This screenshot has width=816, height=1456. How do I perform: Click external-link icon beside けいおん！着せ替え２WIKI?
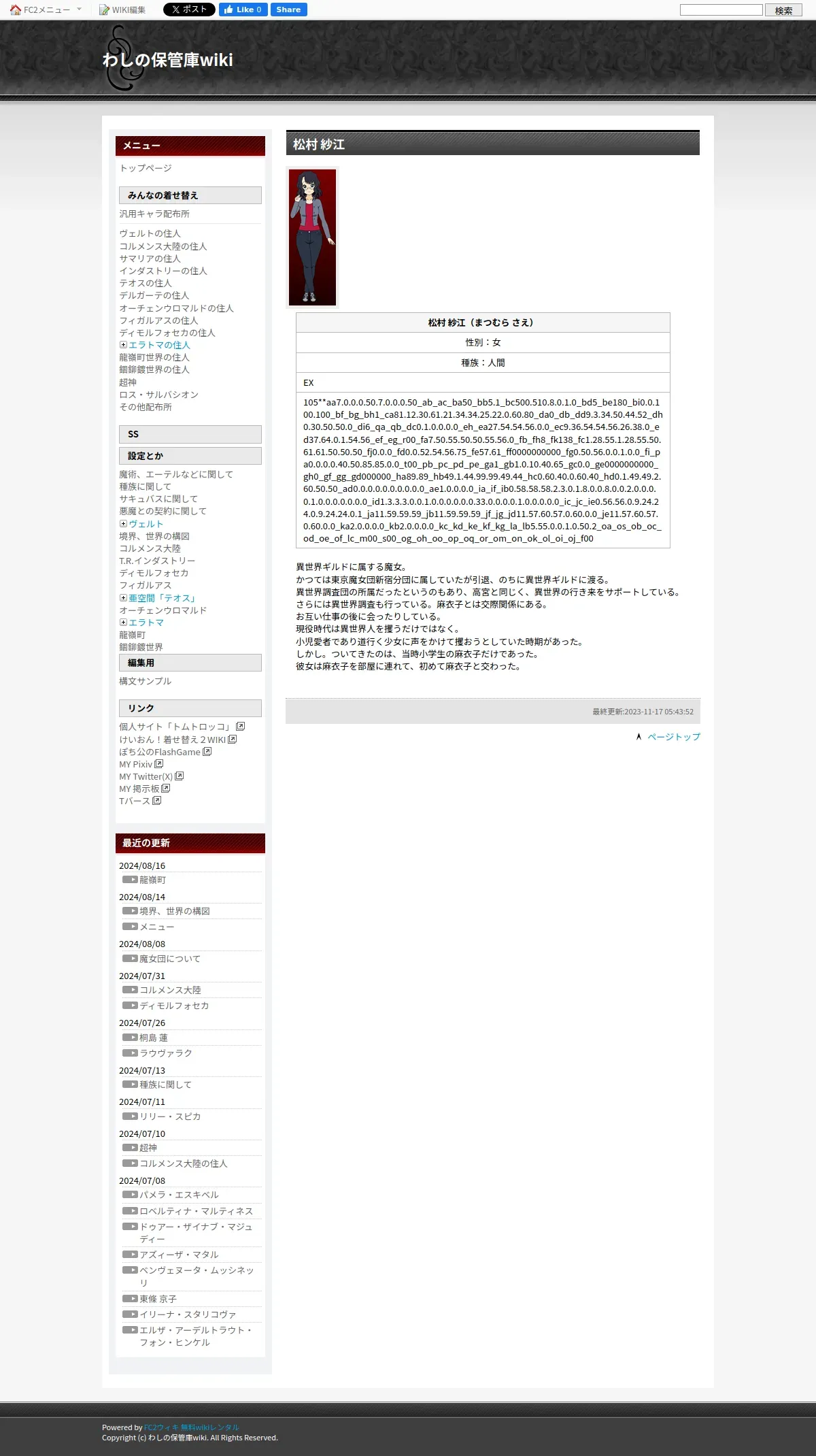[232, 739]
